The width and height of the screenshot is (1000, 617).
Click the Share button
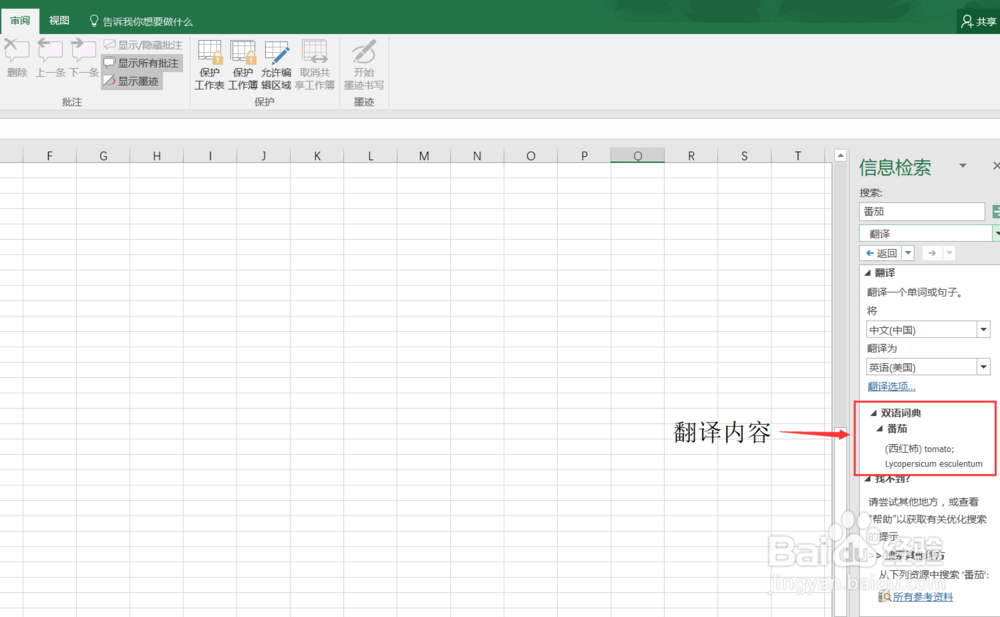coord(979,21)
